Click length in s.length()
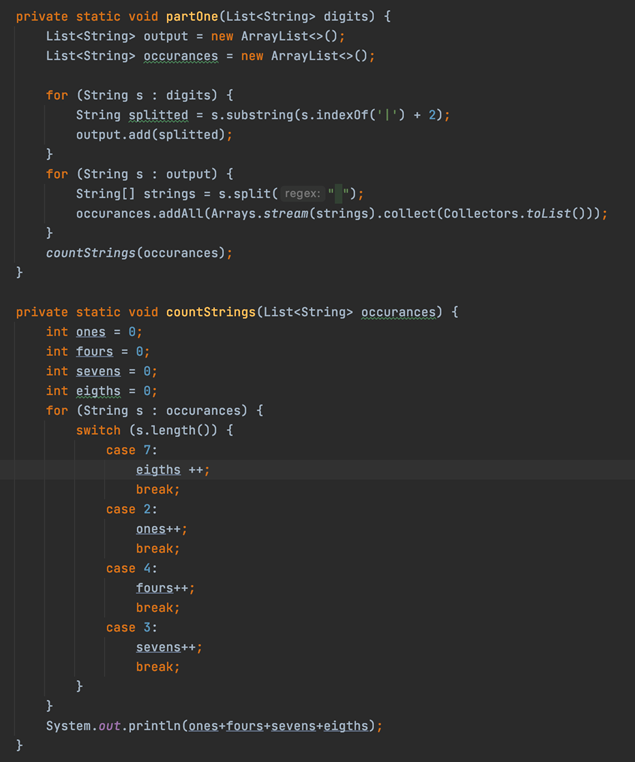The image size is (635, 762). tap(173, 431)
